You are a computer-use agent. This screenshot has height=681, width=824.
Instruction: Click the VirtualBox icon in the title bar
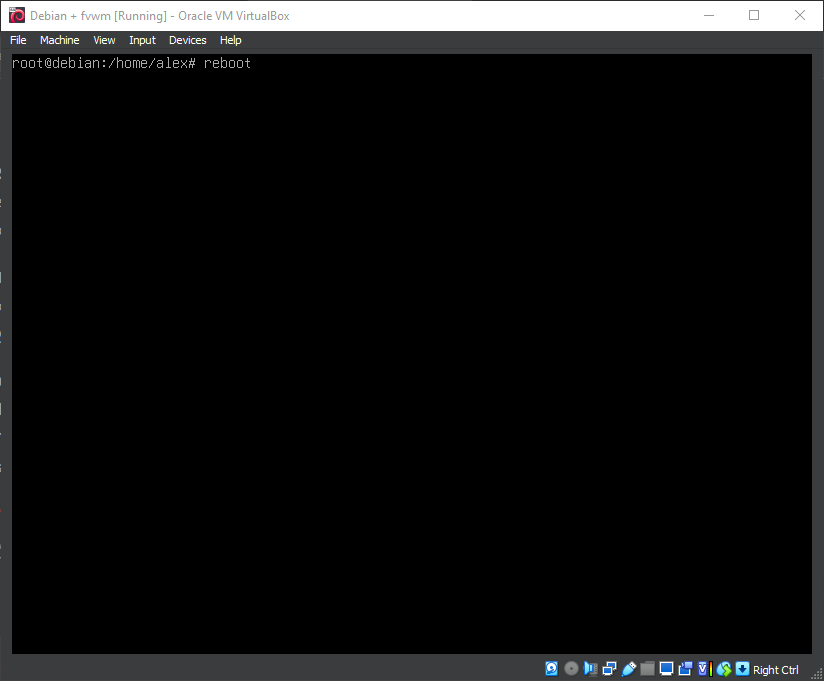pos(15,15)
